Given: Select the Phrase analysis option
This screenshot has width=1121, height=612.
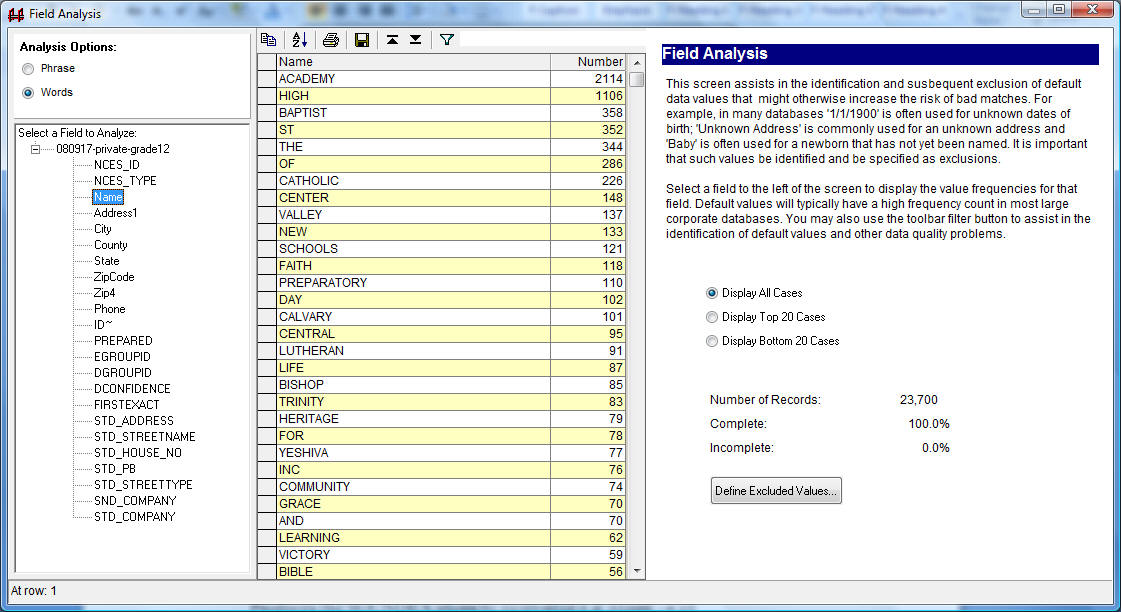Looking at the screenshot, I should 28,69.
